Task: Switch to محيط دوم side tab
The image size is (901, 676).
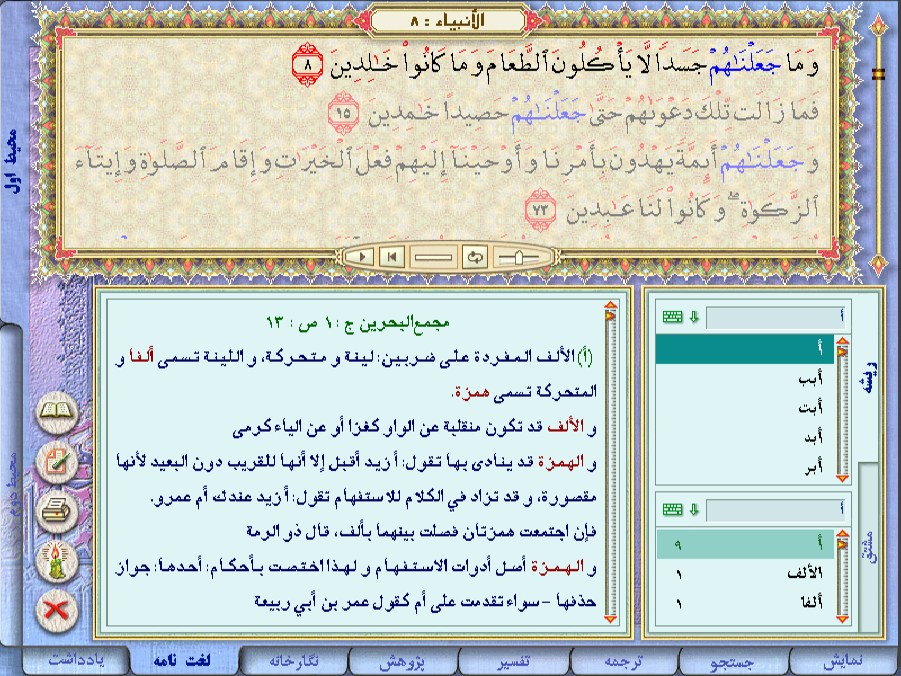Action: pyautogui.click(x=12, y=483)
